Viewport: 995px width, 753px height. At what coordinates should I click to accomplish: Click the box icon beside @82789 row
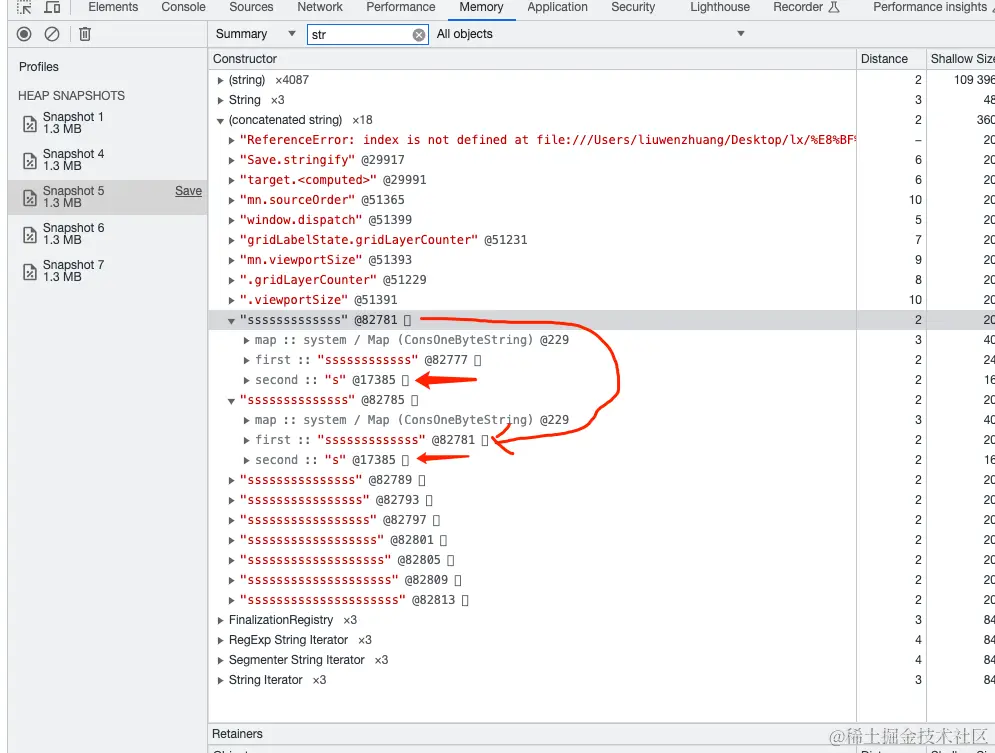[421, 480]
